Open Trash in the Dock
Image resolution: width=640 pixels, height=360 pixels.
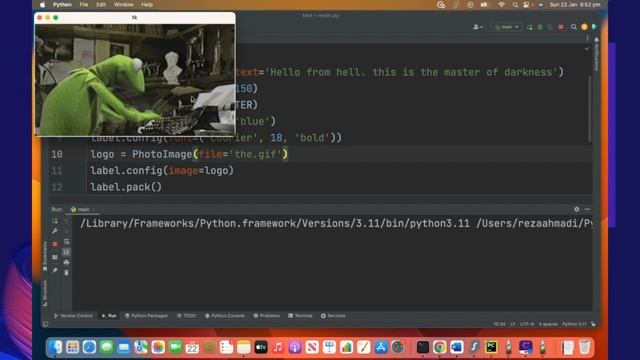pos(584,347)
